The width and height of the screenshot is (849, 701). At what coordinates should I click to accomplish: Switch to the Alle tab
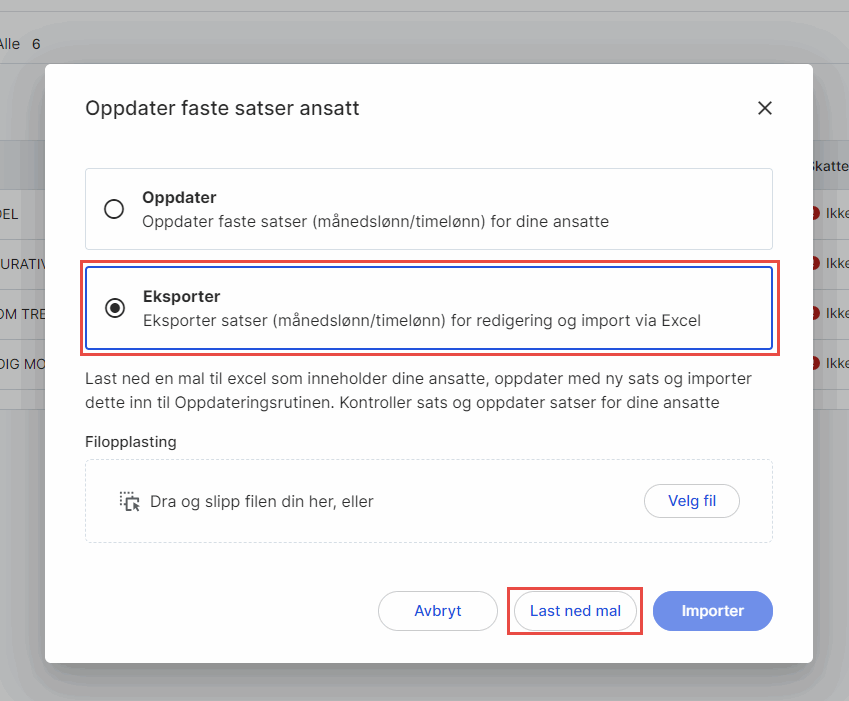(x=10, y=44)
